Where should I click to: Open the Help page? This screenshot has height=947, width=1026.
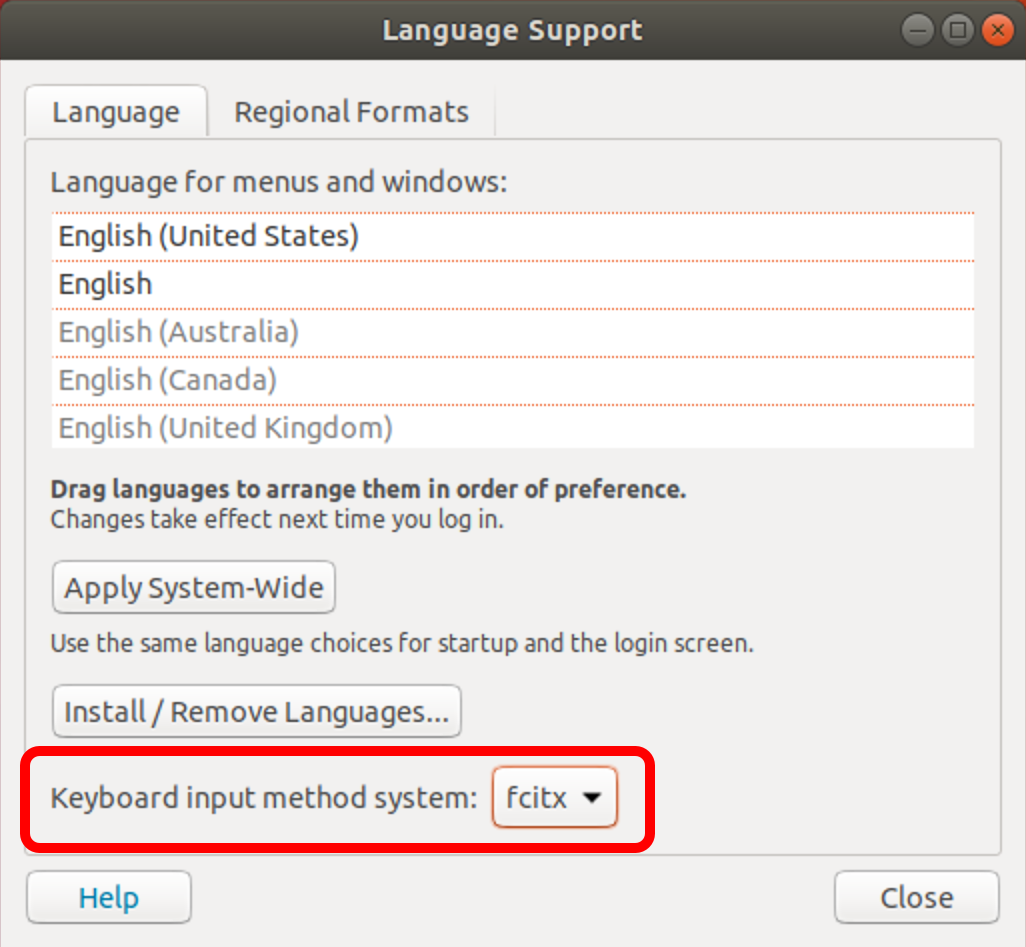(109, 897)
